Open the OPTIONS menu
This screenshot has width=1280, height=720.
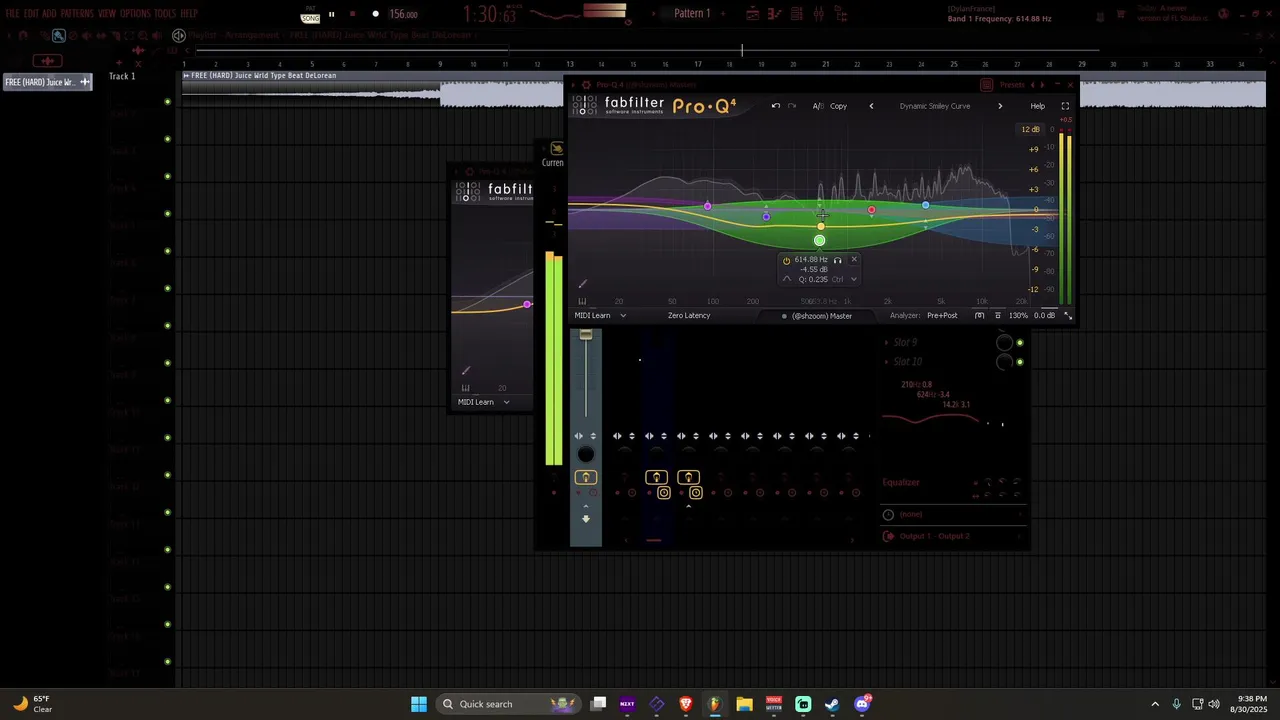pyautogui.click(x=135, y=14)
